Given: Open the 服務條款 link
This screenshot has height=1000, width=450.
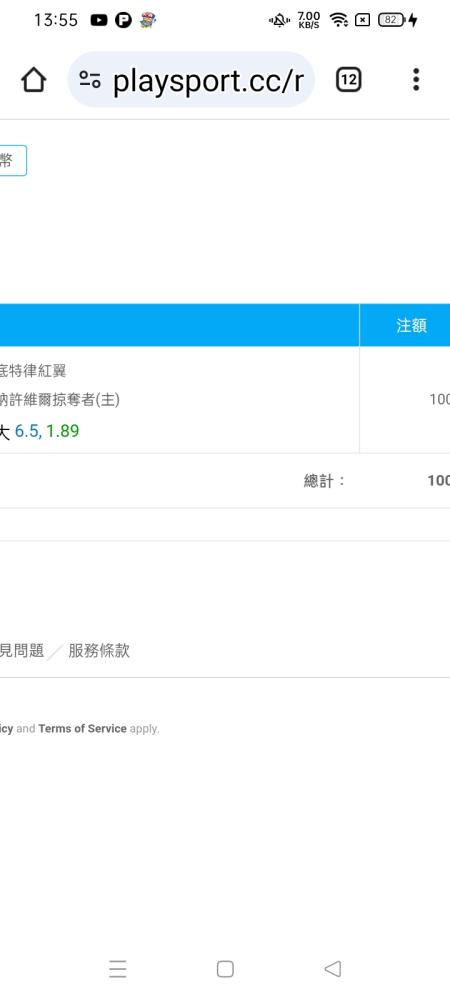Looking at the screenshot, I should (99, 651).
